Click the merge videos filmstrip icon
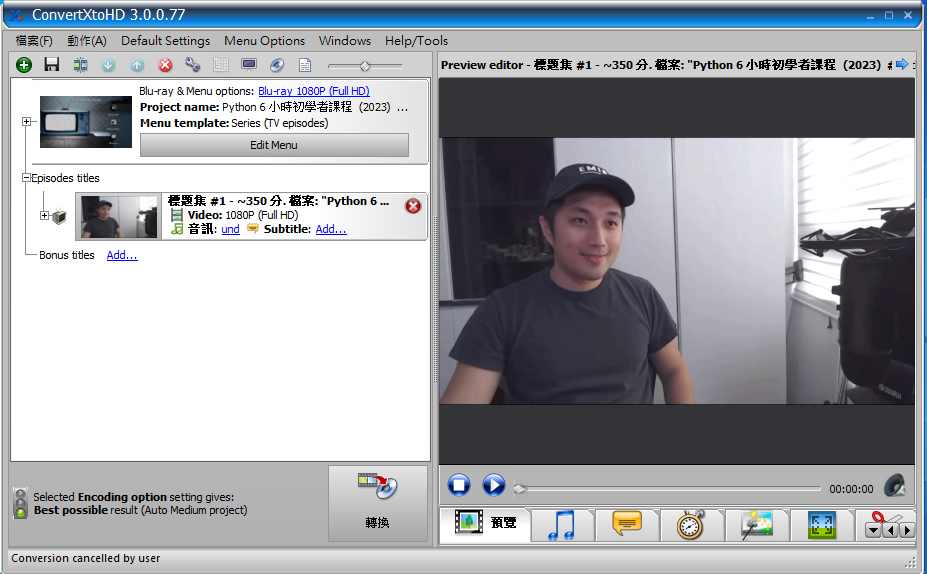The width and height of the screenshot is (927, 574). click(x=80, y=65)
